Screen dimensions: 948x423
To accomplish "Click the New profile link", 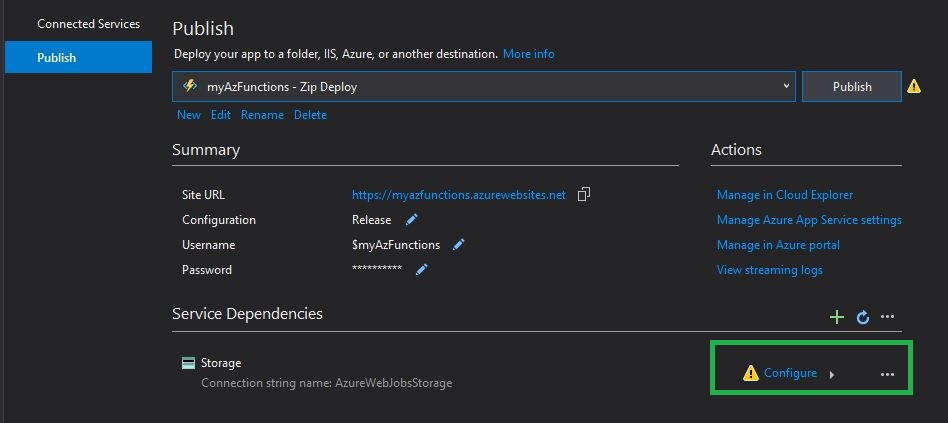I will click(x=189, y=115).
